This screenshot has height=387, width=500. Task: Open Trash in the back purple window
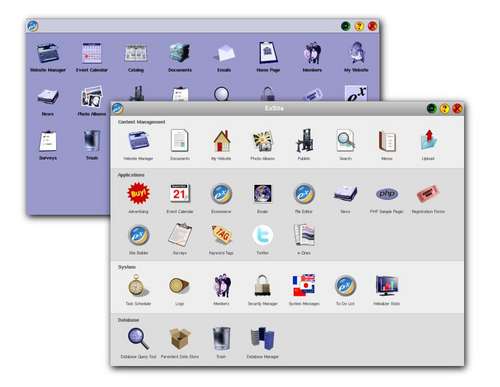point(92,141)
